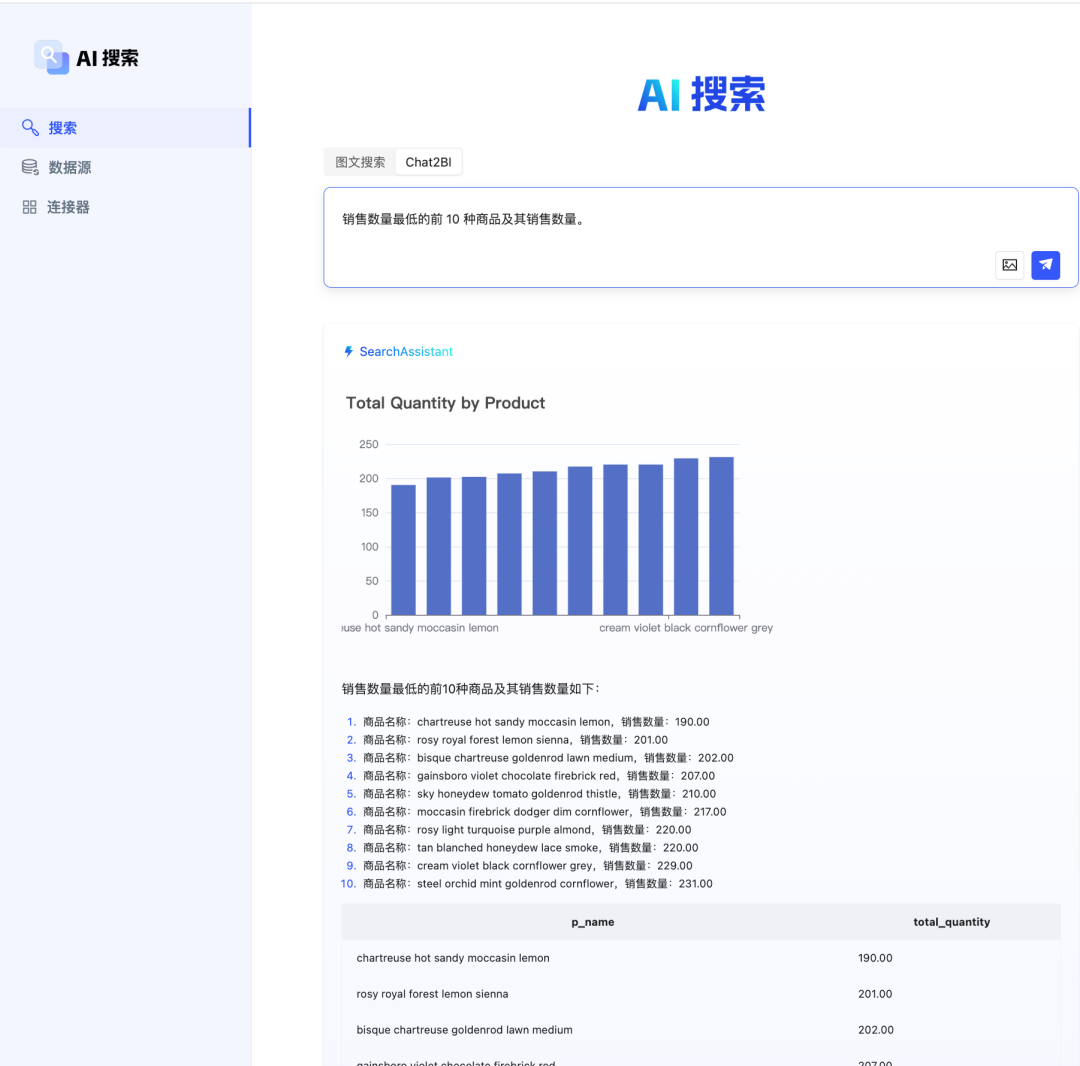This screenshot has height=1066, width=1080.
Task: Click the lightning icon next to SearchAssistant
Action: [x=349, y=351]
